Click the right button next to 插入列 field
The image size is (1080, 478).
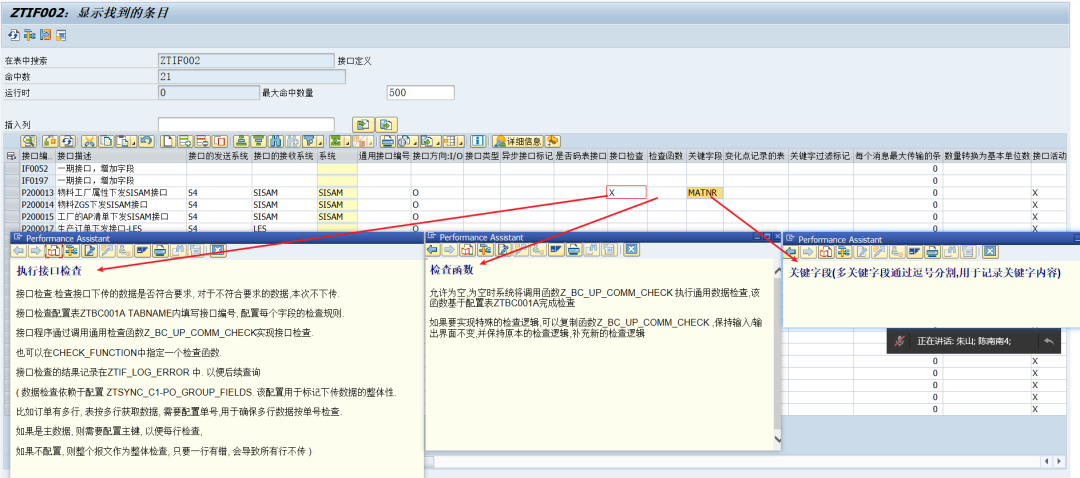coord(387,125)
